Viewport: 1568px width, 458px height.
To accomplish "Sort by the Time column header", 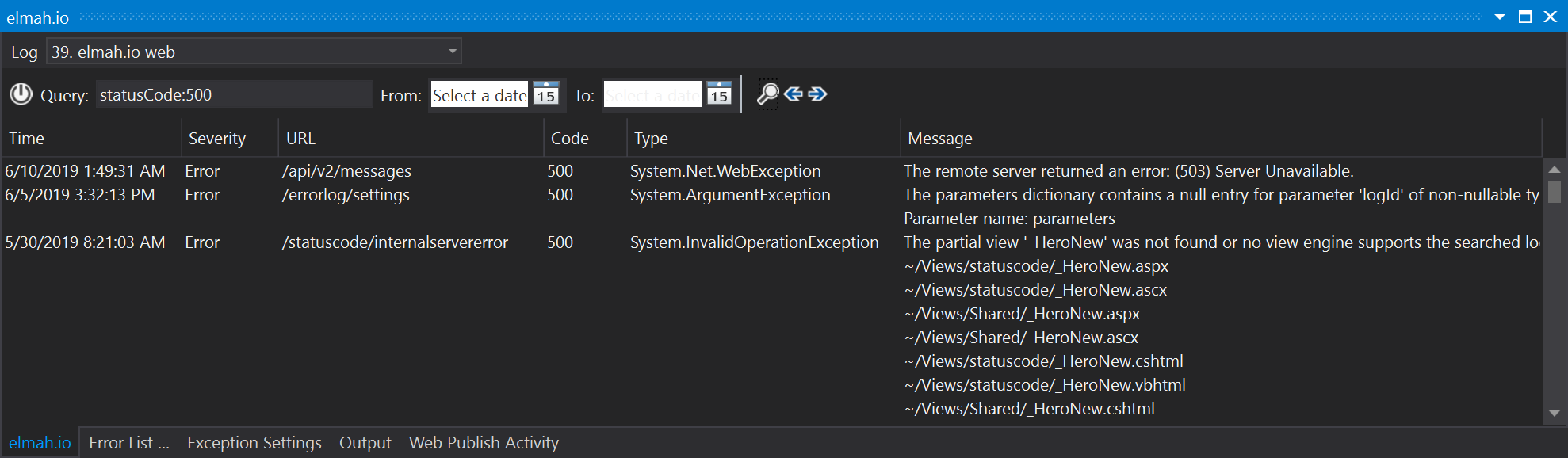I will click(x=91, y=139).
